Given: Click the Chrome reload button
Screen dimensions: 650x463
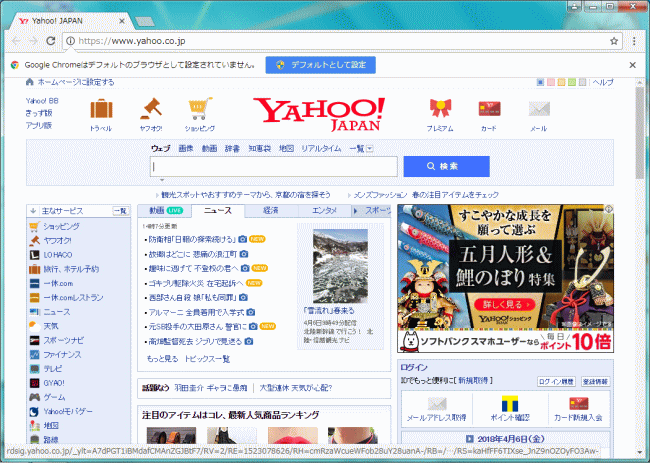Looking at the screenshot, I should pos(51,41).
